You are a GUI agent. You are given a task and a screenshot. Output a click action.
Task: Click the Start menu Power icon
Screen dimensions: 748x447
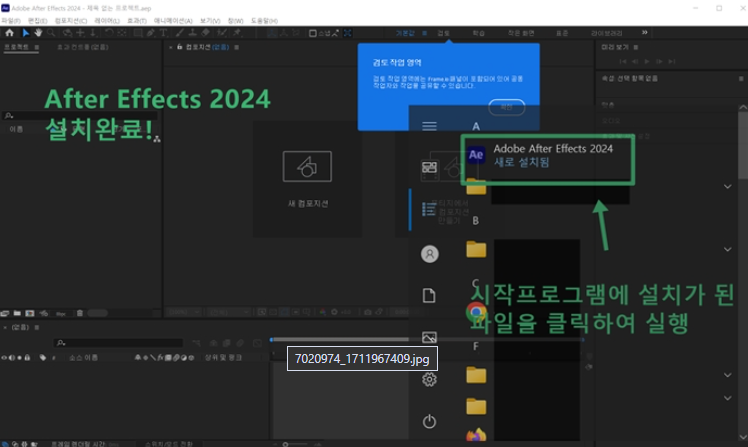[429, 421]
